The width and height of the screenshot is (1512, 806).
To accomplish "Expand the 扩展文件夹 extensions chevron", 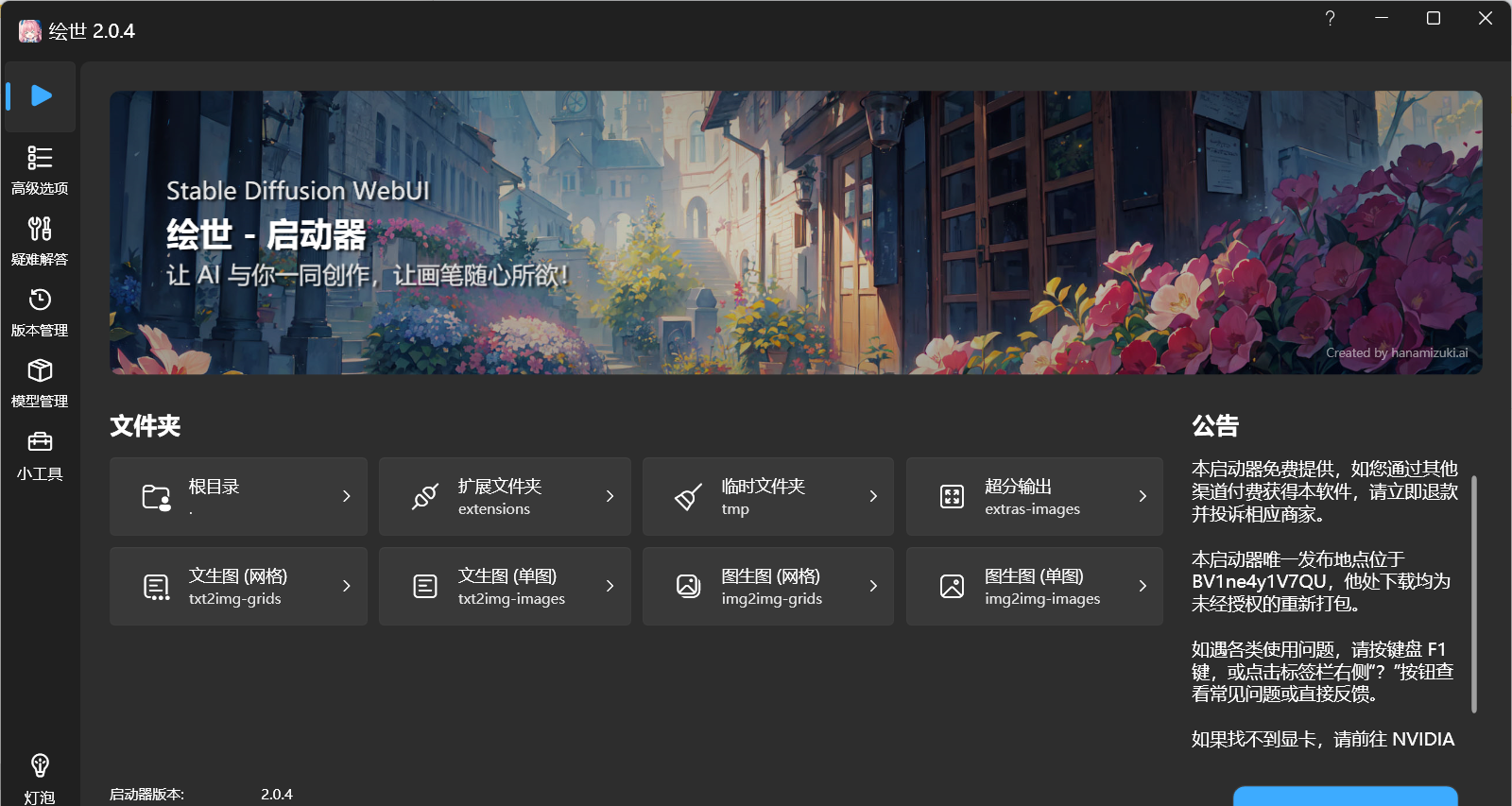I will click(x=610, y=496).
